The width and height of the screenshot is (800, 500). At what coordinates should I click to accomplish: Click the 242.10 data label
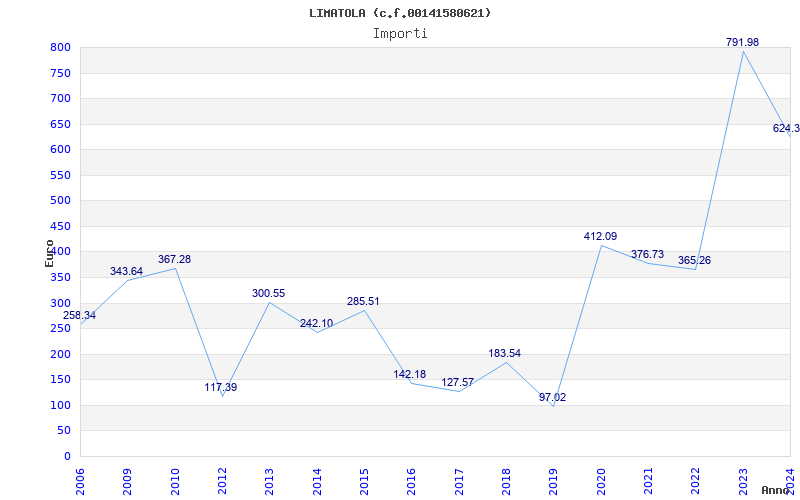coord(316,323)
